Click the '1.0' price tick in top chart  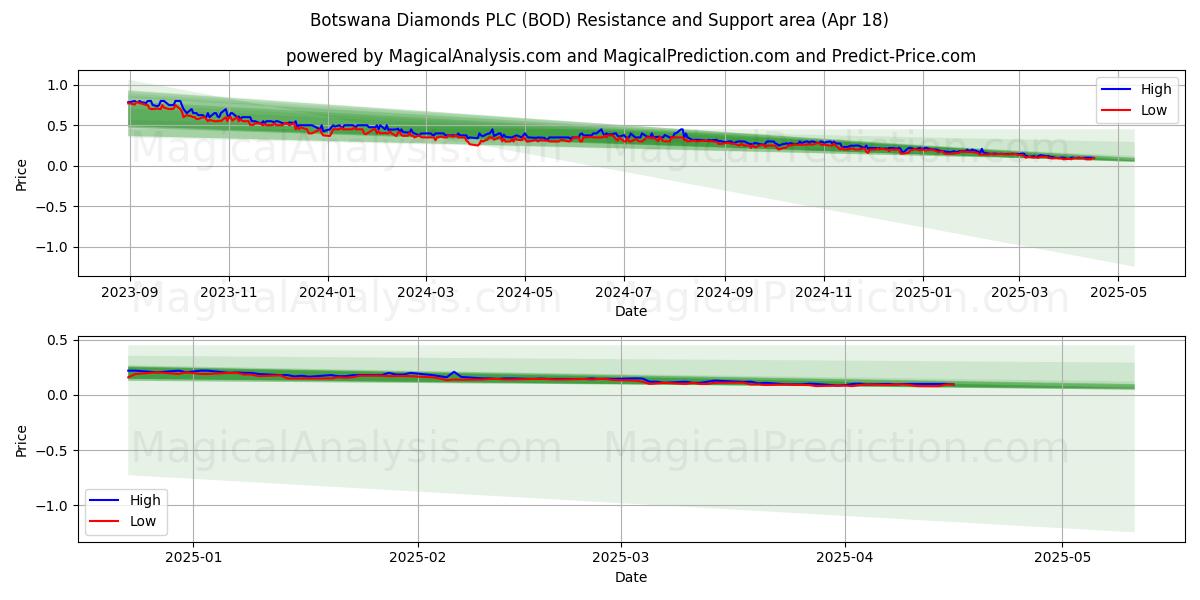coord(58,85)
